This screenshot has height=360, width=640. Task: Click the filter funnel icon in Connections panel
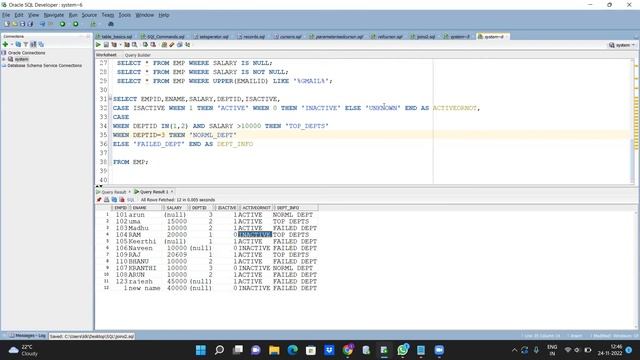coord(25,44)
